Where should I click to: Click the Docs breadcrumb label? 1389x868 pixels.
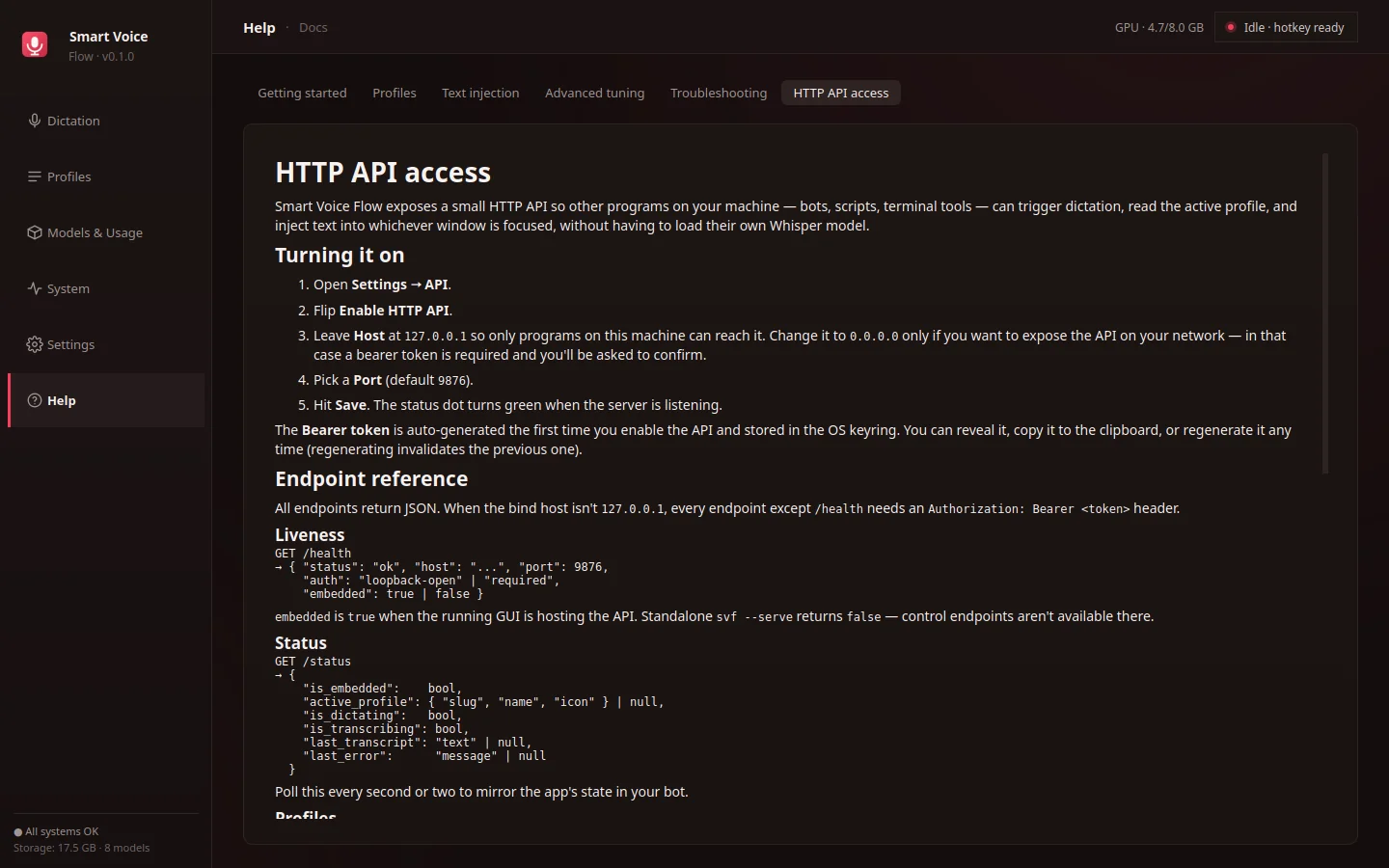[x=313, y=27]
